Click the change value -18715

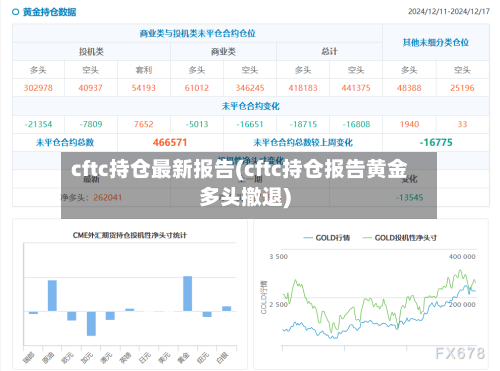303,124
